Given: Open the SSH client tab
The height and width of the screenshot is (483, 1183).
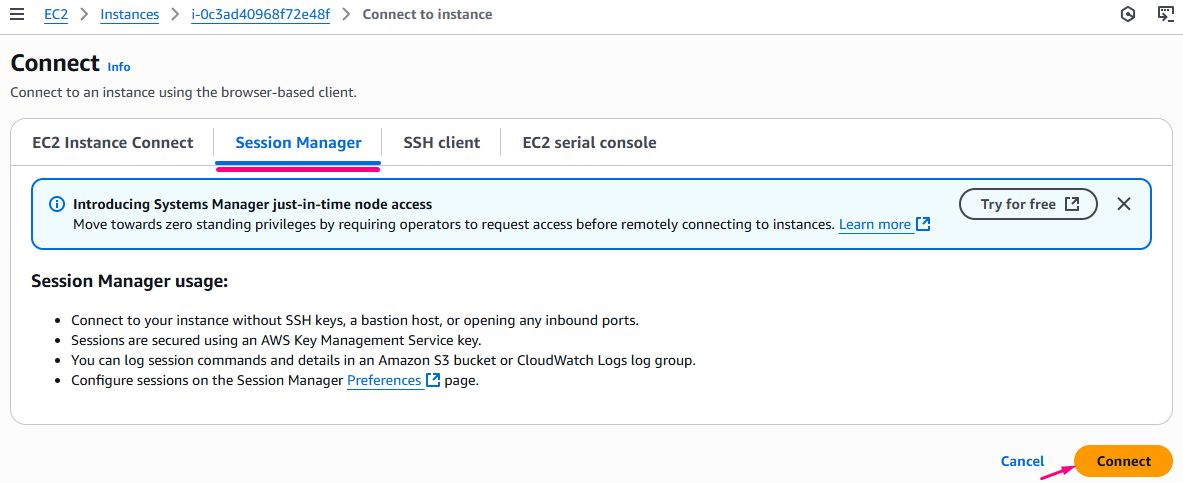Looking at the screenshot, I should click(441, 143).
